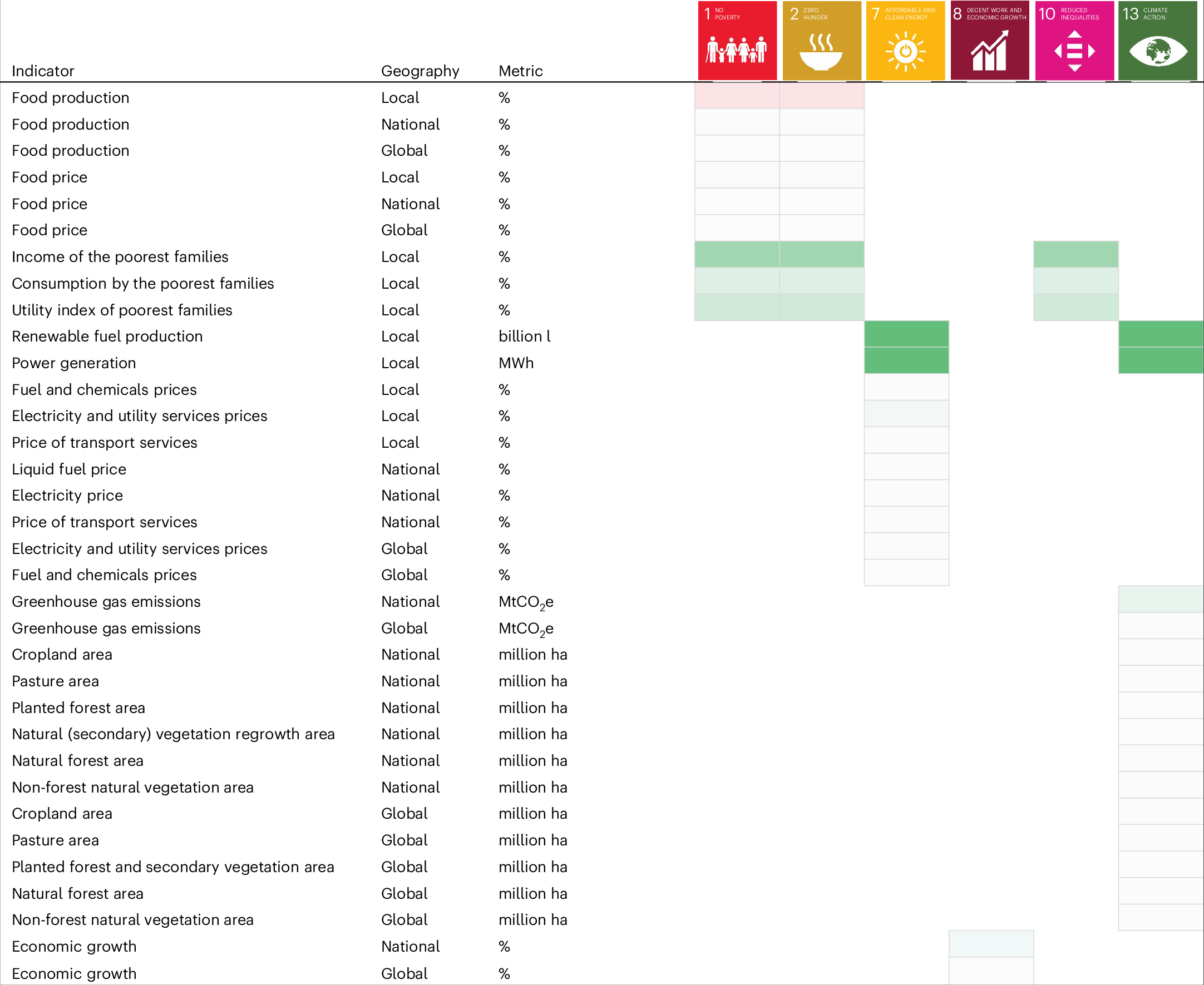This screenshot has height=985, width=1204.
Task: Select the Utility index of poorest families label
Action: pyautogui.click(x=122, y=310)
